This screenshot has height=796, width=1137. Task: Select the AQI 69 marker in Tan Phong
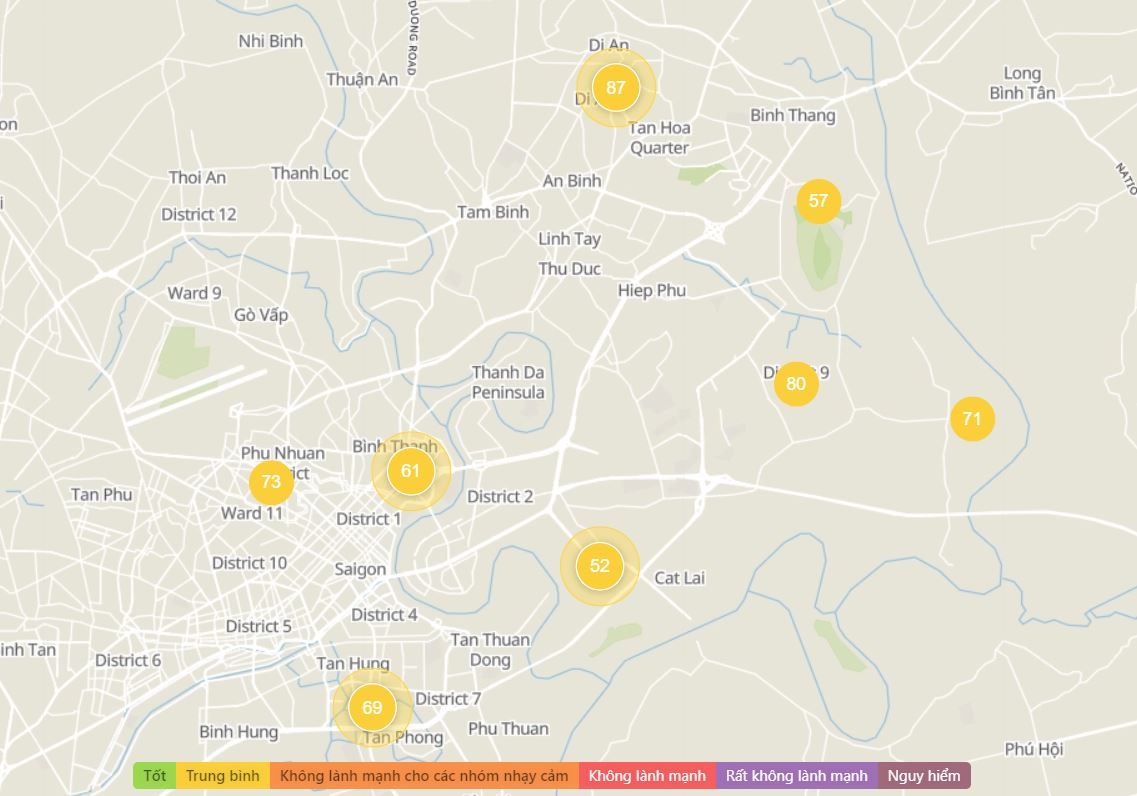(x=372, y=708)
